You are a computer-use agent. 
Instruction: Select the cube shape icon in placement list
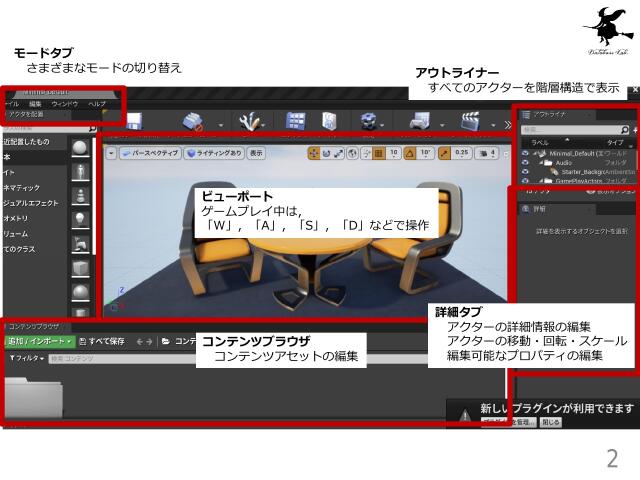80,268
